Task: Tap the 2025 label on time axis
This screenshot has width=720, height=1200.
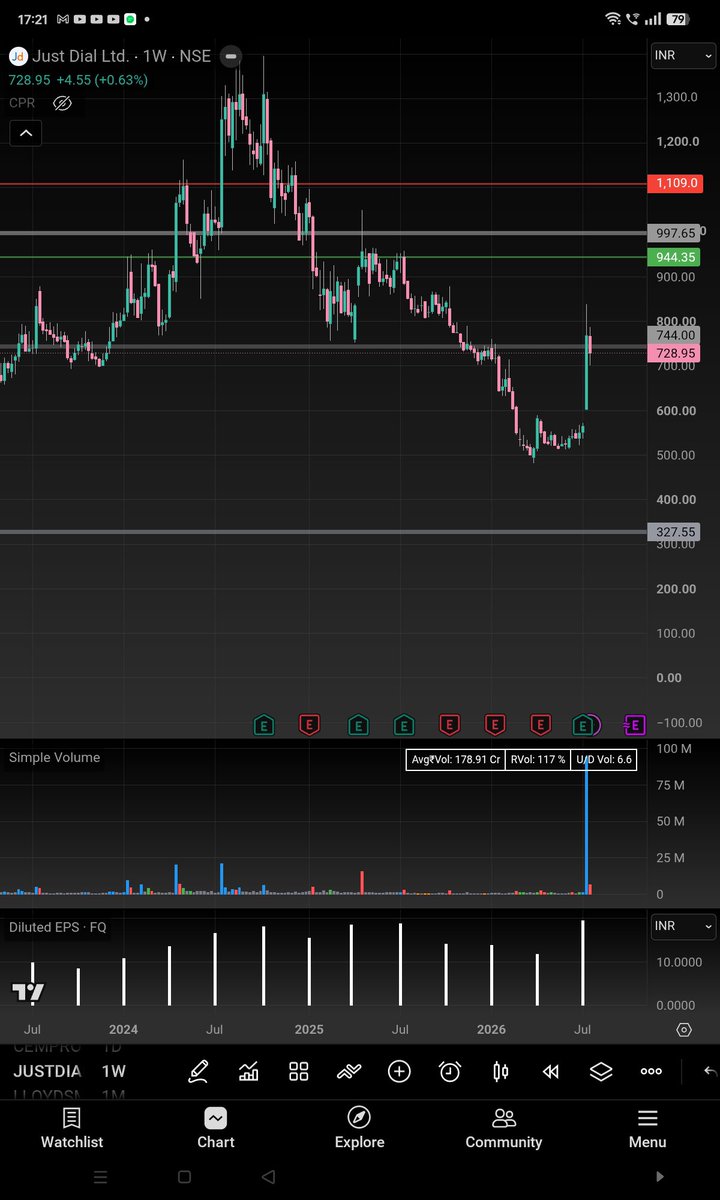Action: 309,1029
